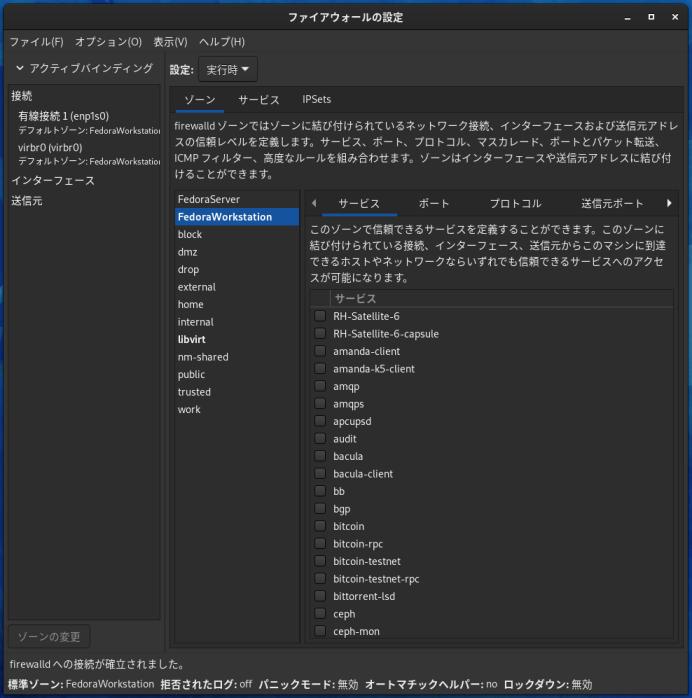Maximize the ファイアウォールの設定 window

(651, 17)
